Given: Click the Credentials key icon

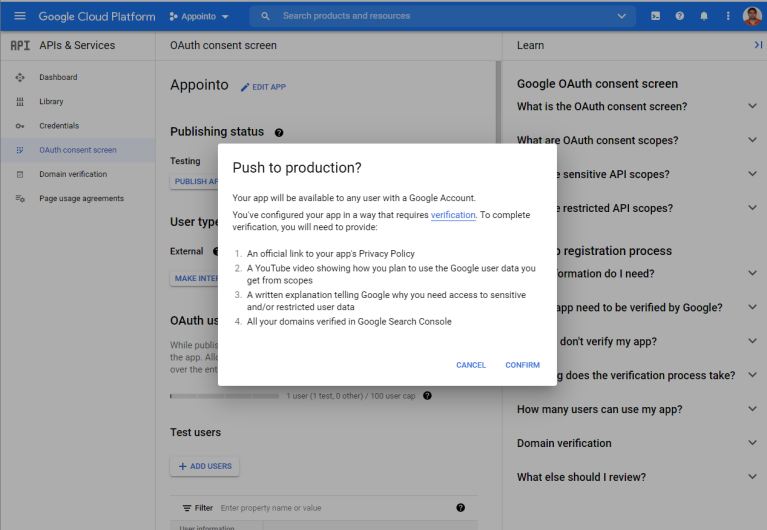Looking at the screenshot, I should (x=20, y=126).
